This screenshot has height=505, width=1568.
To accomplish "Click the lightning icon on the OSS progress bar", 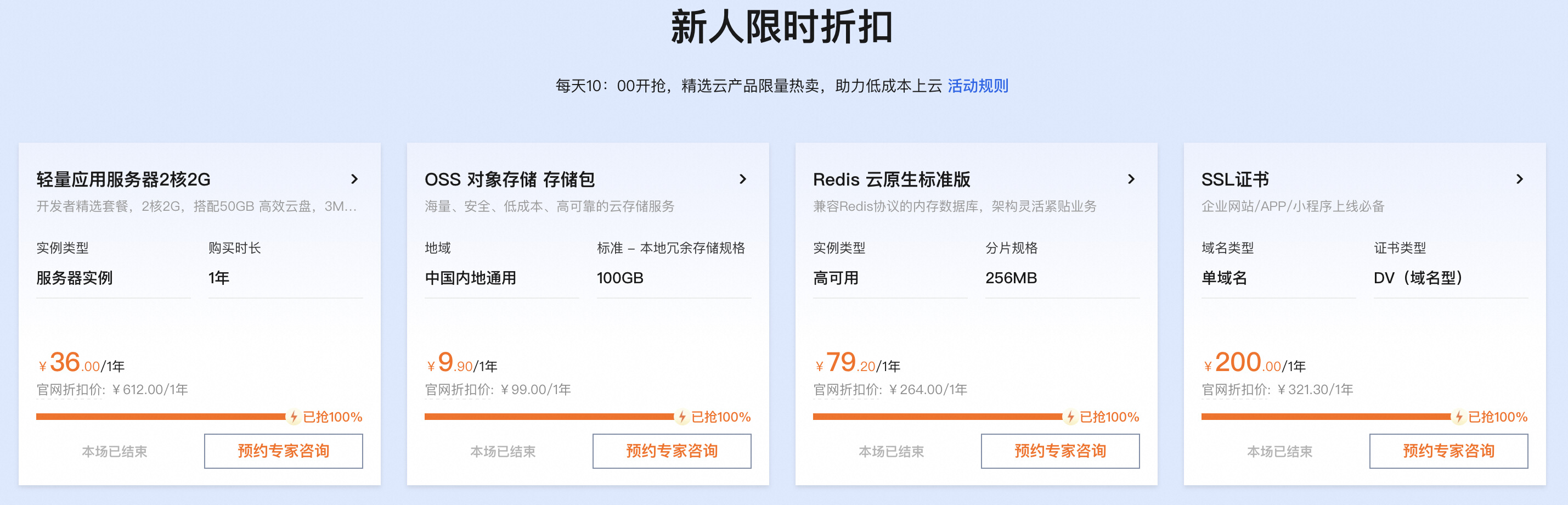I will click(x=682, y=417).
